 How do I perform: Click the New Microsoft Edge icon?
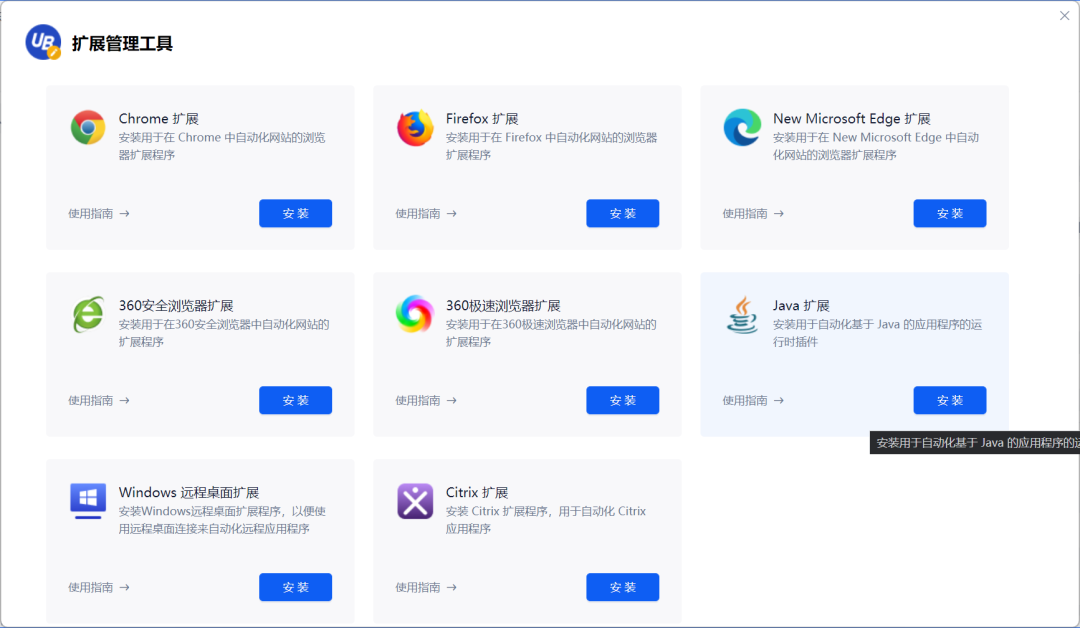tap(742, 127)
